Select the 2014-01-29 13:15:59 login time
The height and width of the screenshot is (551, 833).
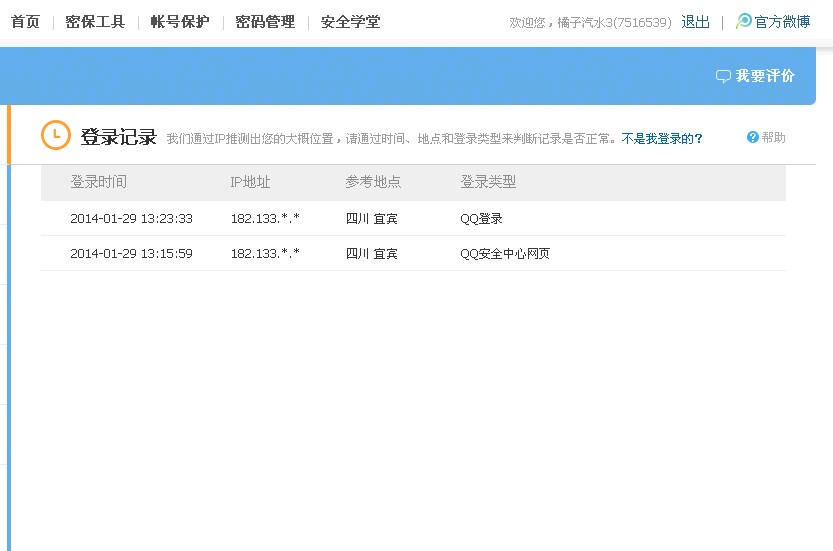click(x=131, y=253)
